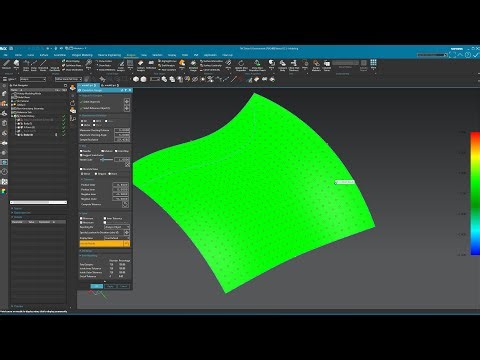Toggle the Needles checkbox in Plot section
480x360 pixels.
(x=81, y=151)
